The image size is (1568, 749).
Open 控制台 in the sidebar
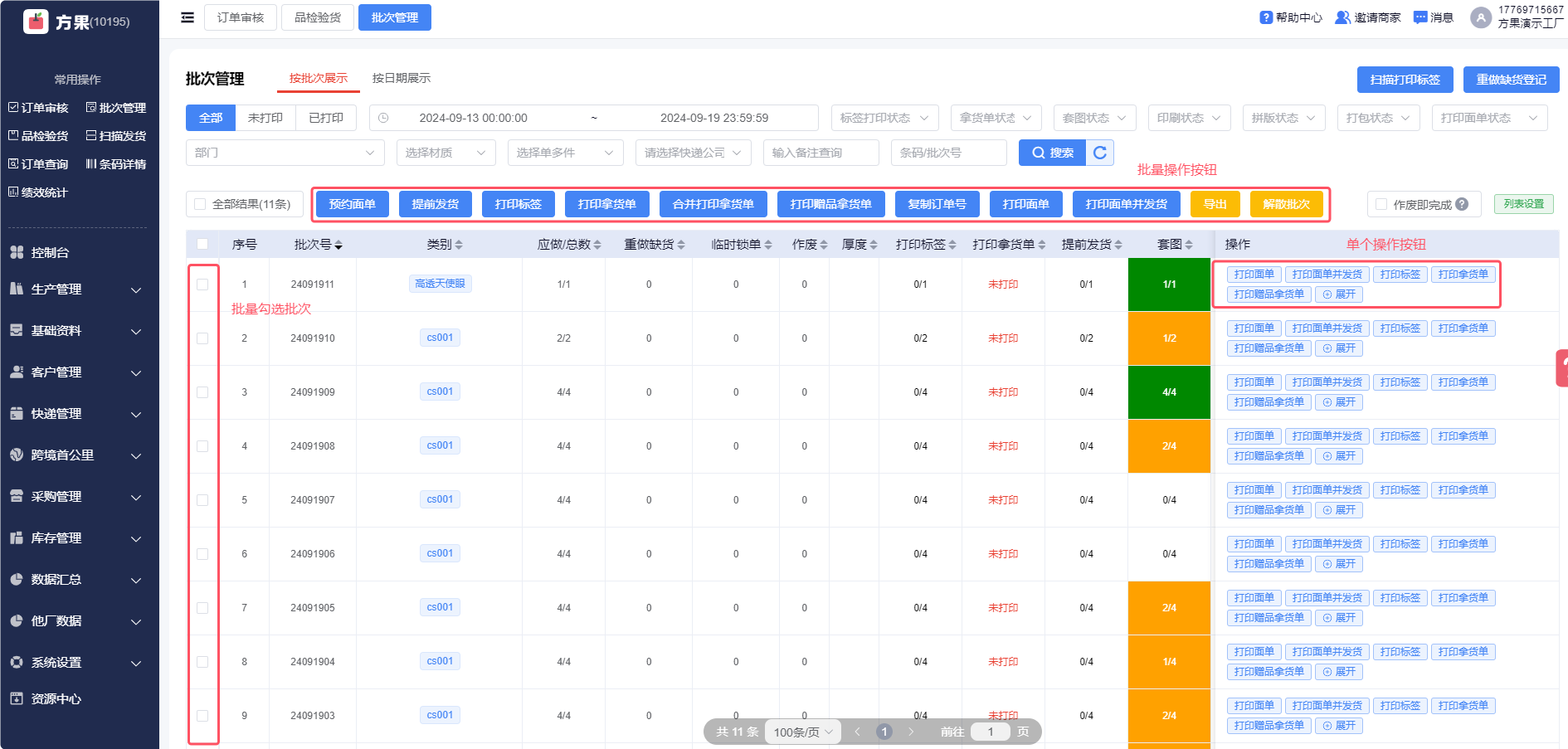tap(50, 253)
